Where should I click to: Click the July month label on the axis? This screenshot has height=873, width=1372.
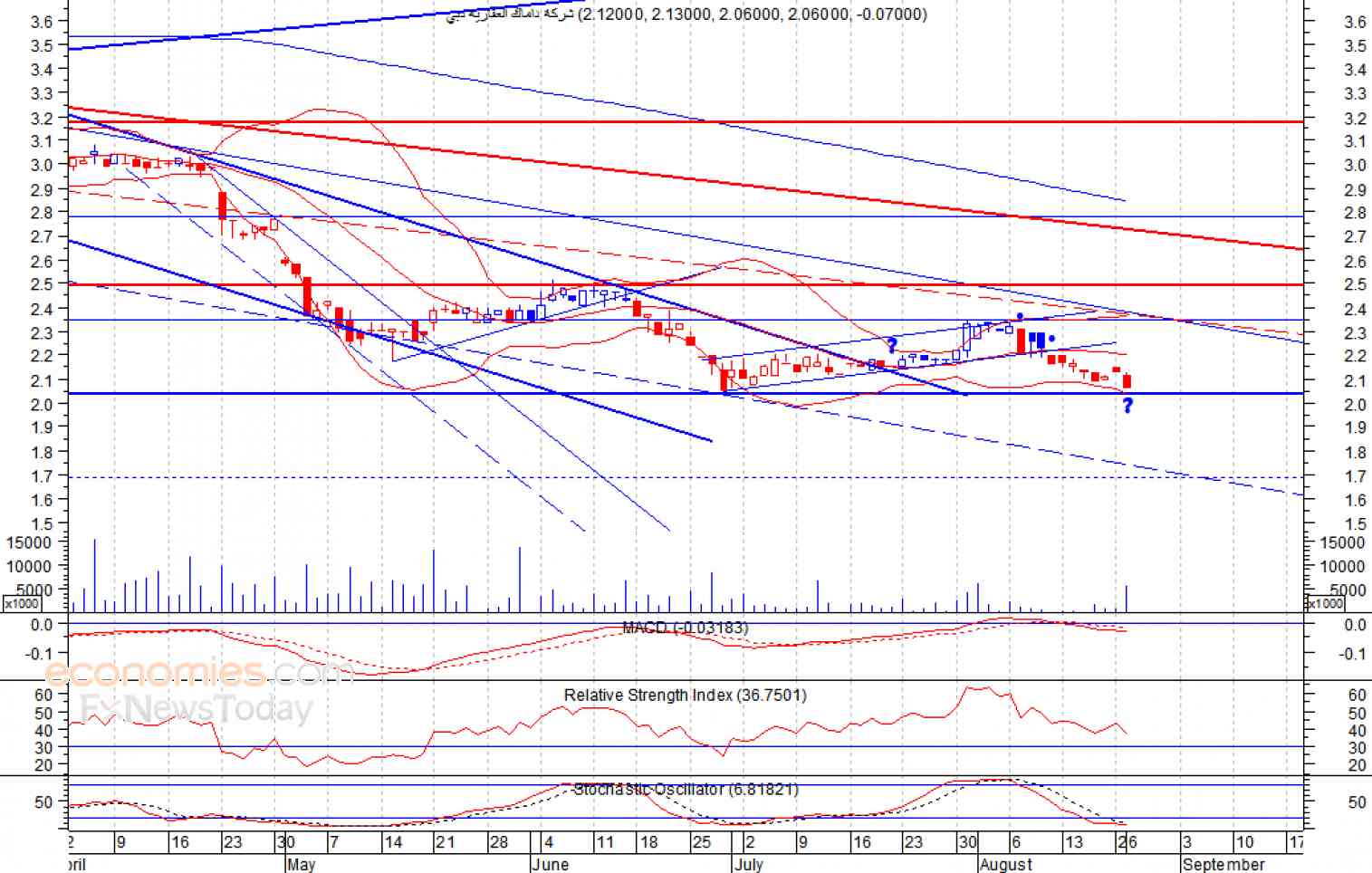pos(749,864)
